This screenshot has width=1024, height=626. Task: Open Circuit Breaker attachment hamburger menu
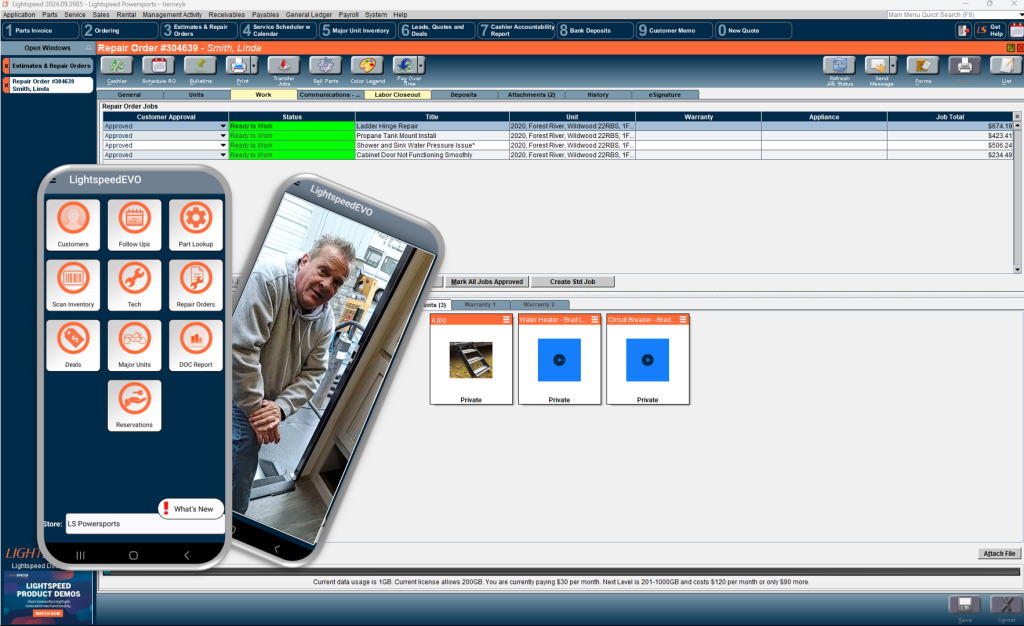[x=683, y=320]
